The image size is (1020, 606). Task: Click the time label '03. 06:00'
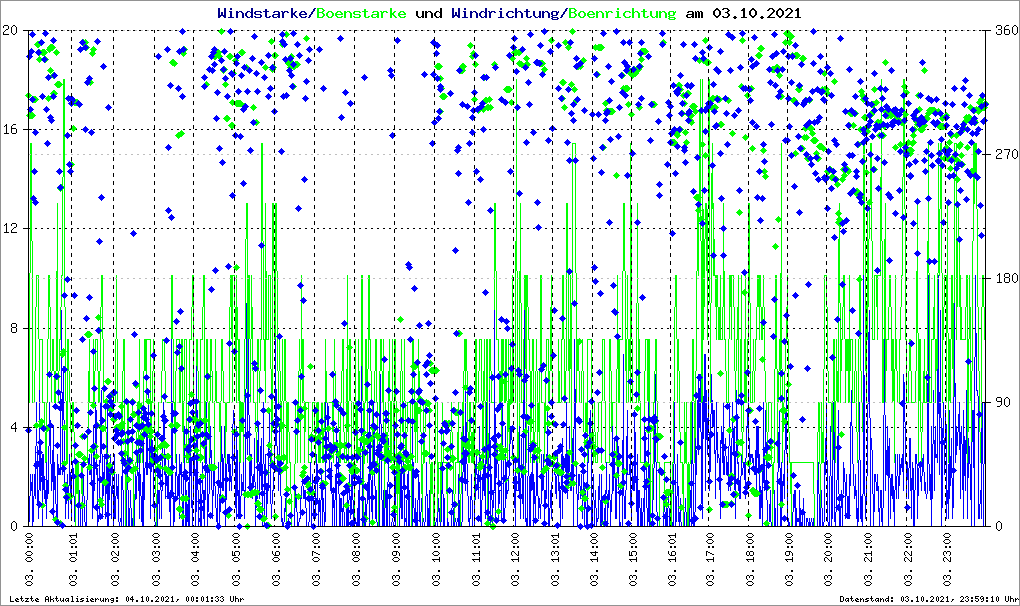point(276,560)
